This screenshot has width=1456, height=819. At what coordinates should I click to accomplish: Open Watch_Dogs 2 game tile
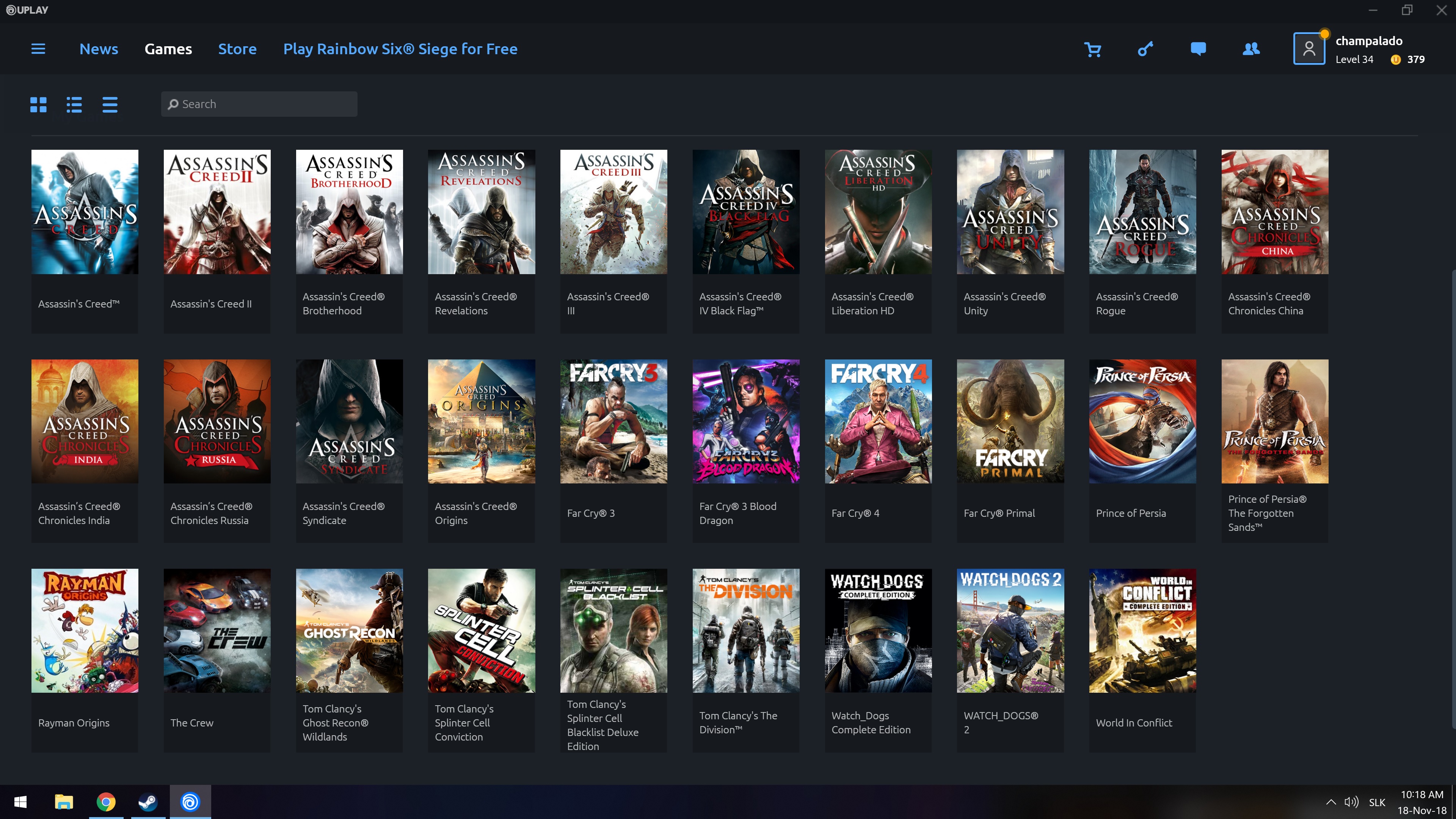click(x=1010, y=630)
